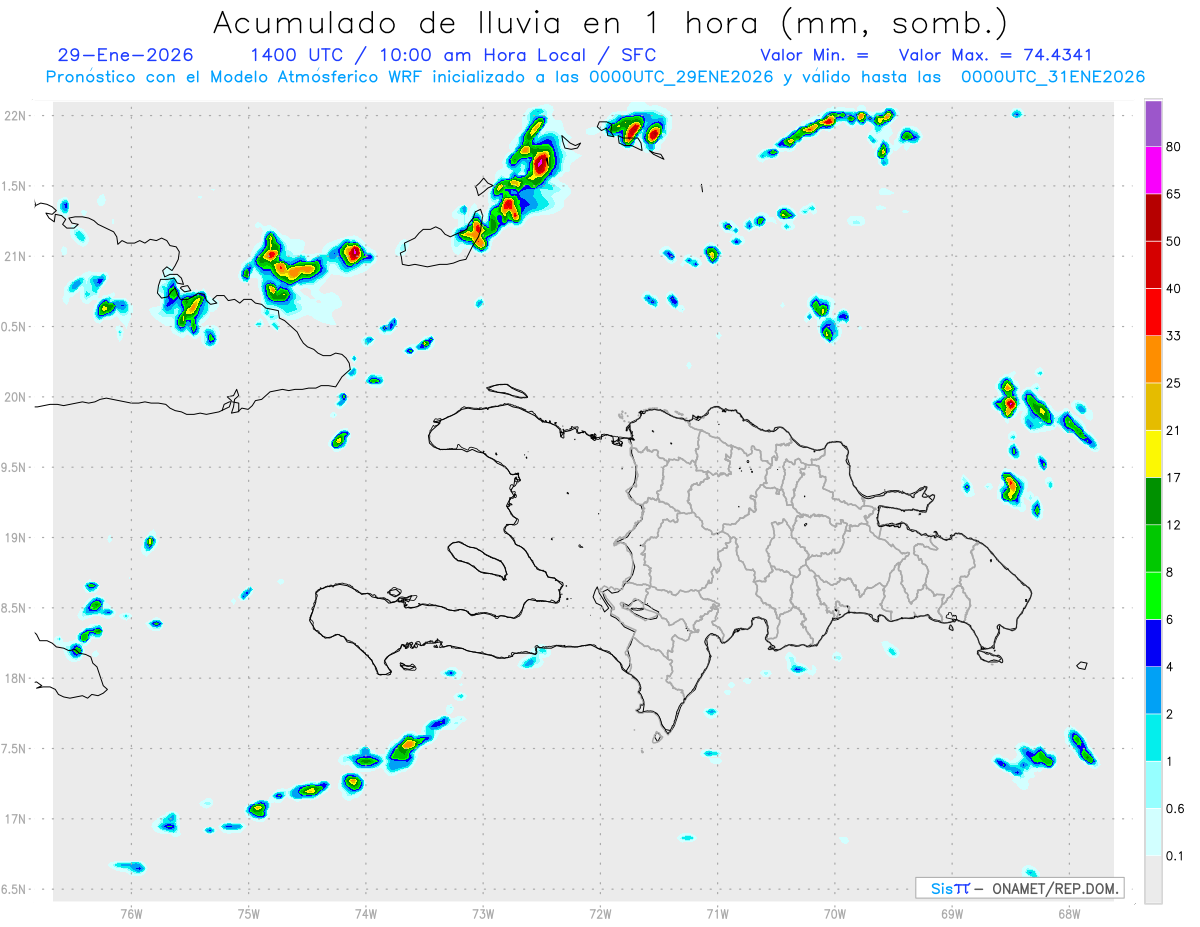This screenshot has height=927, width=1200.
Task: Click the gold swatch between 21 and 25
Action: tap(1153, 407)
